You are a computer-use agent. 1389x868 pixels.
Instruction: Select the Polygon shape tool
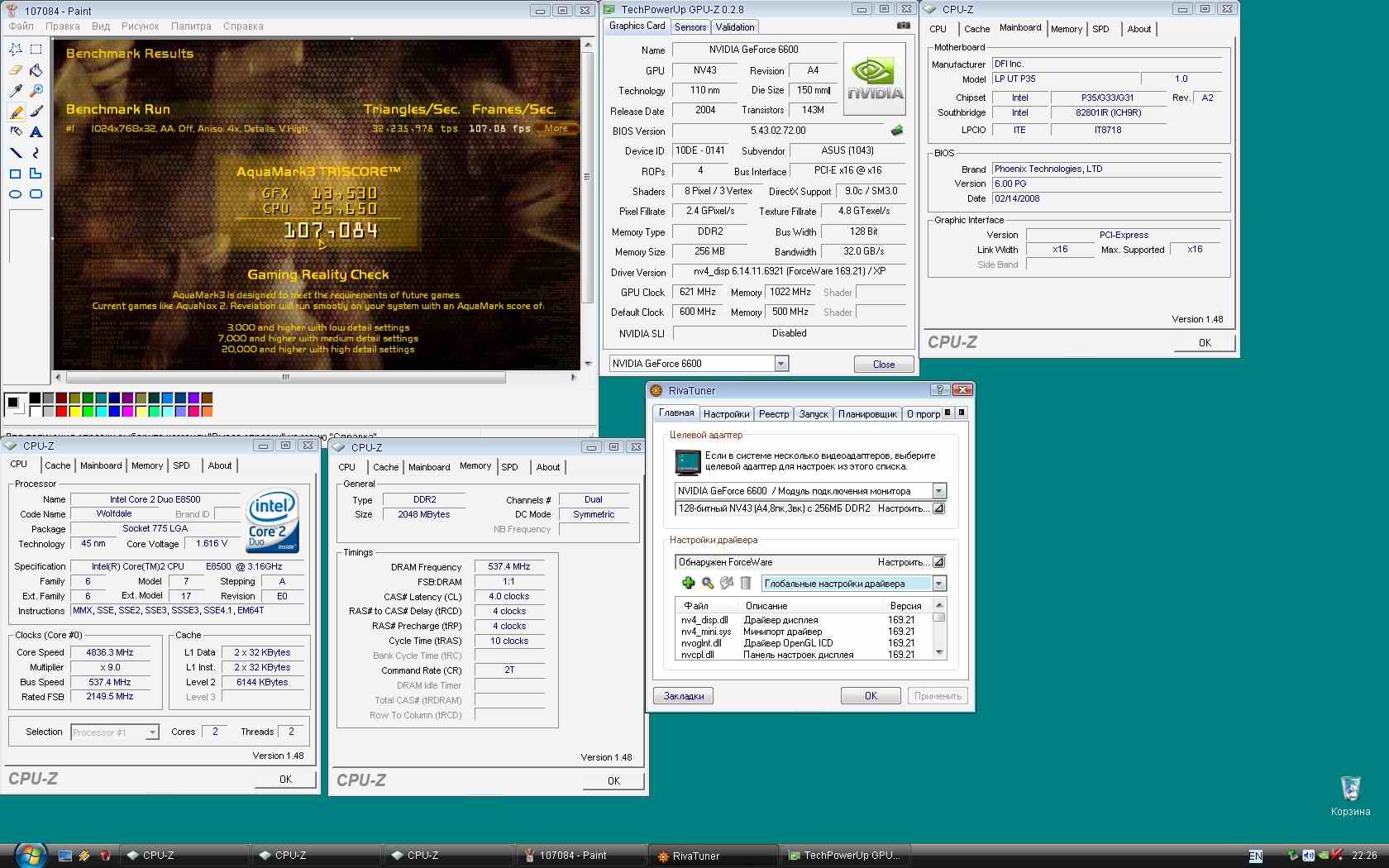coord(36,174)
